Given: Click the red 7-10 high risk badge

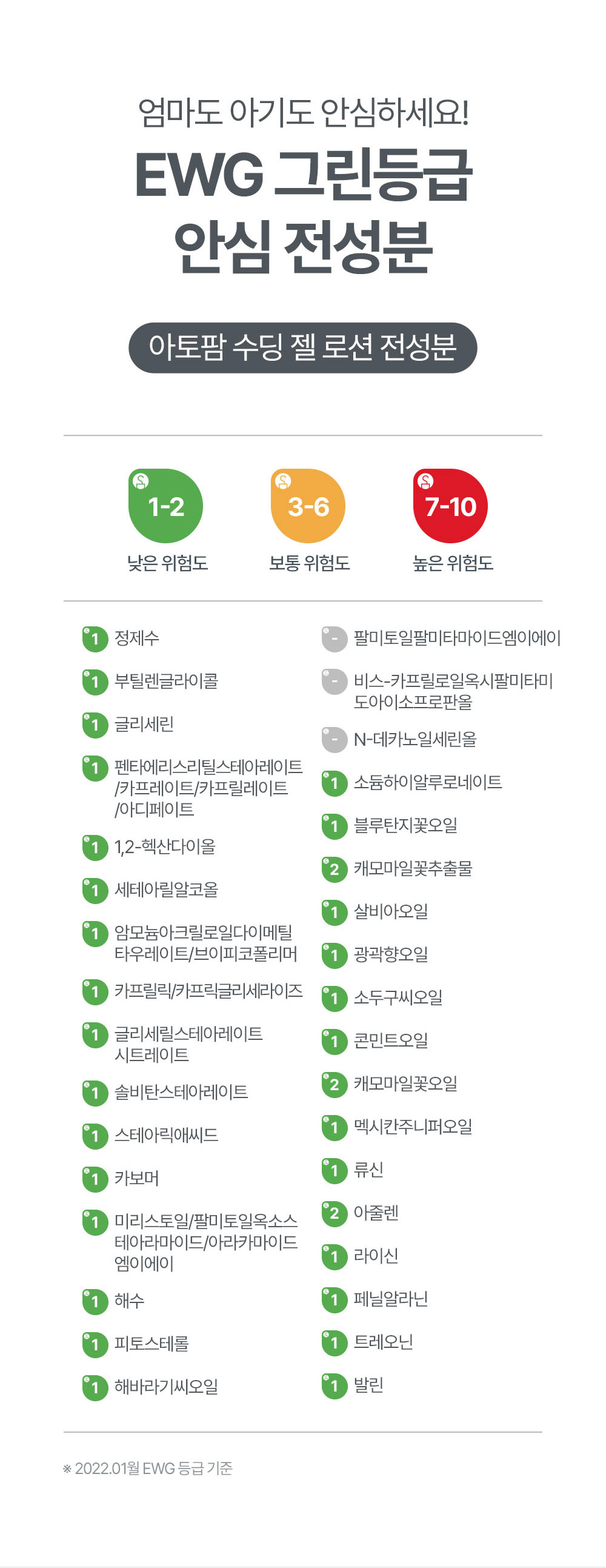Looking at the screenshot, I should 450,506.
